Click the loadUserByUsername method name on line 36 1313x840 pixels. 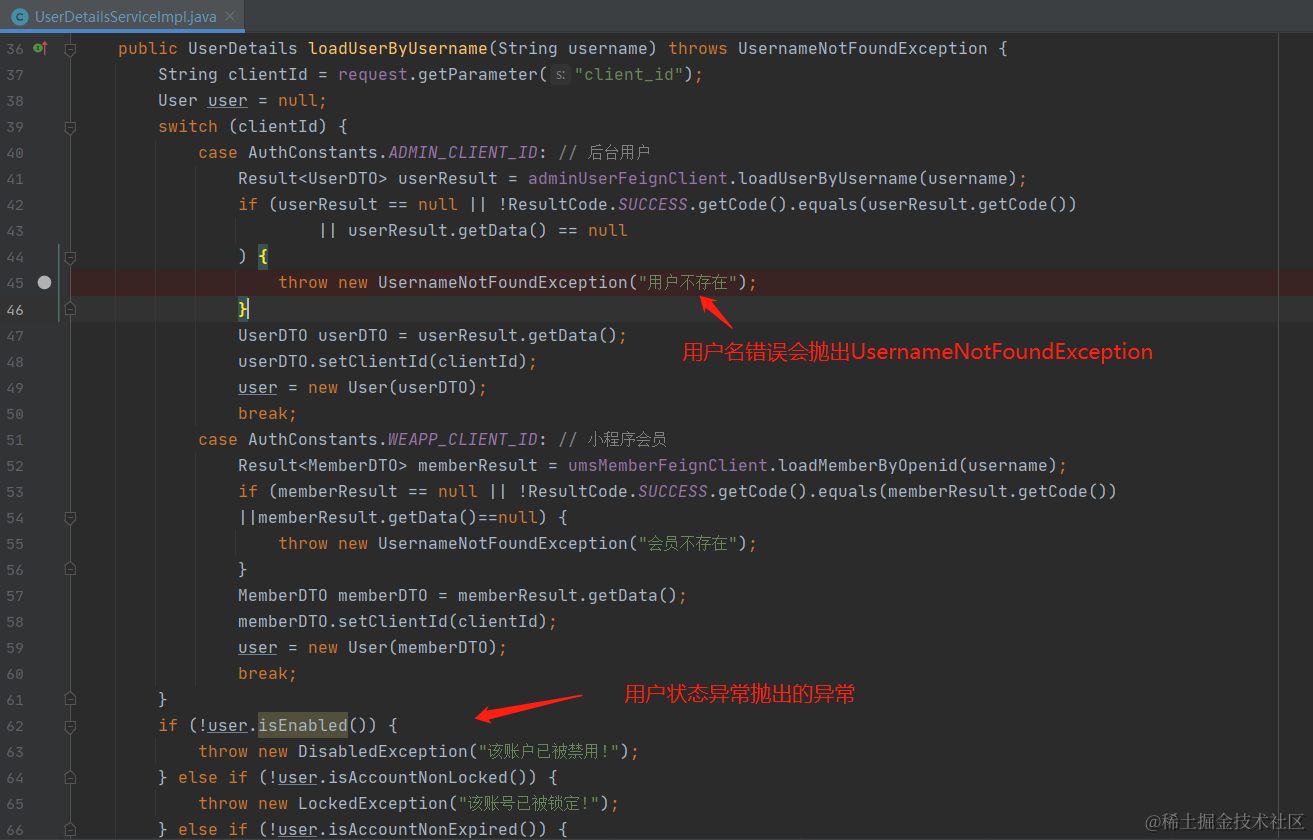(398, 48)
